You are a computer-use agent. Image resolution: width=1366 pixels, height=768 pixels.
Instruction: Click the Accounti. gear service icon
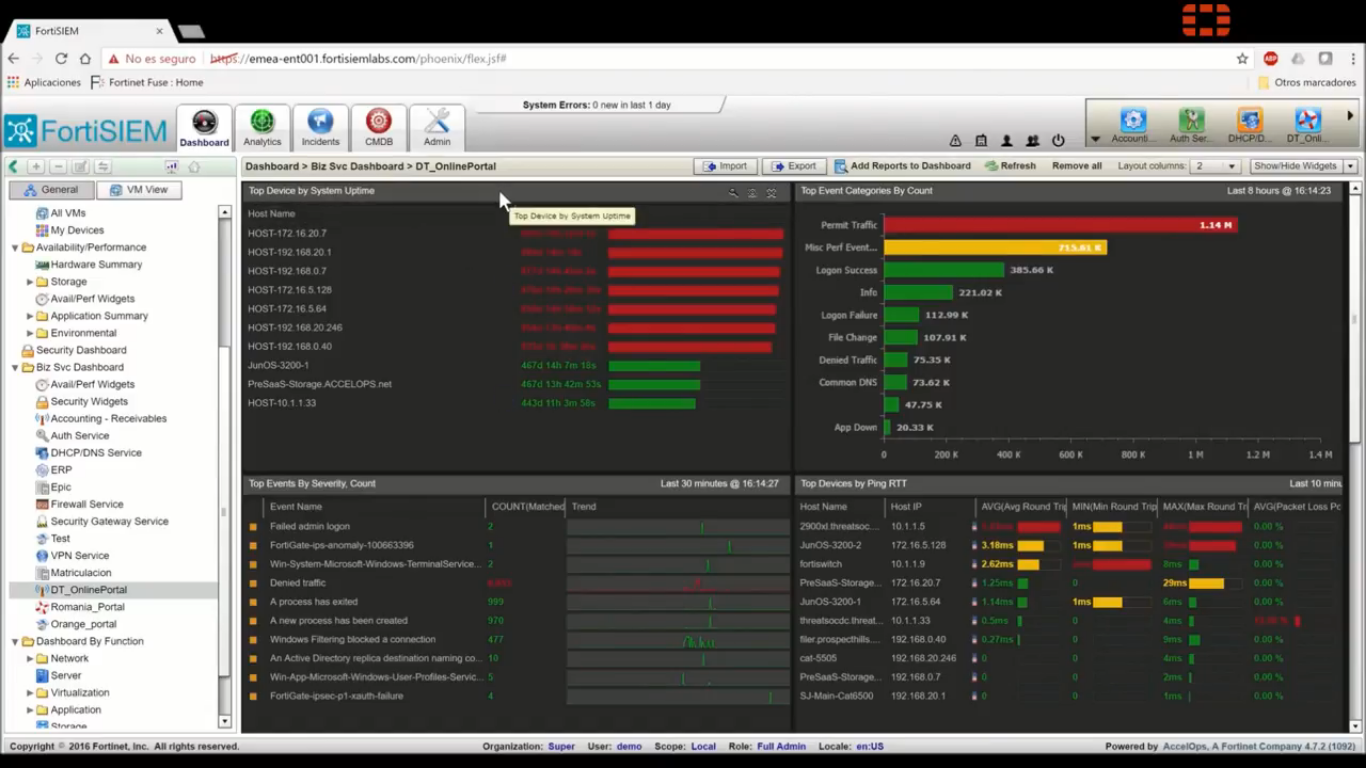pos(1131,124)
